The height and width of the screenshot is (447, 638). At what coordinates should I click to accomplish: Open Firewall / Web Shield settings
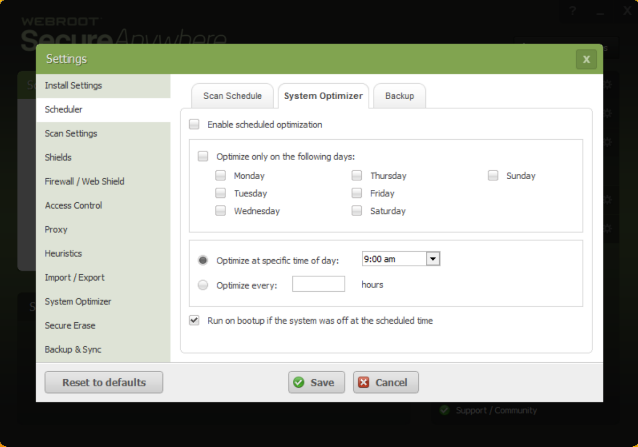click(x=85, y=181)
